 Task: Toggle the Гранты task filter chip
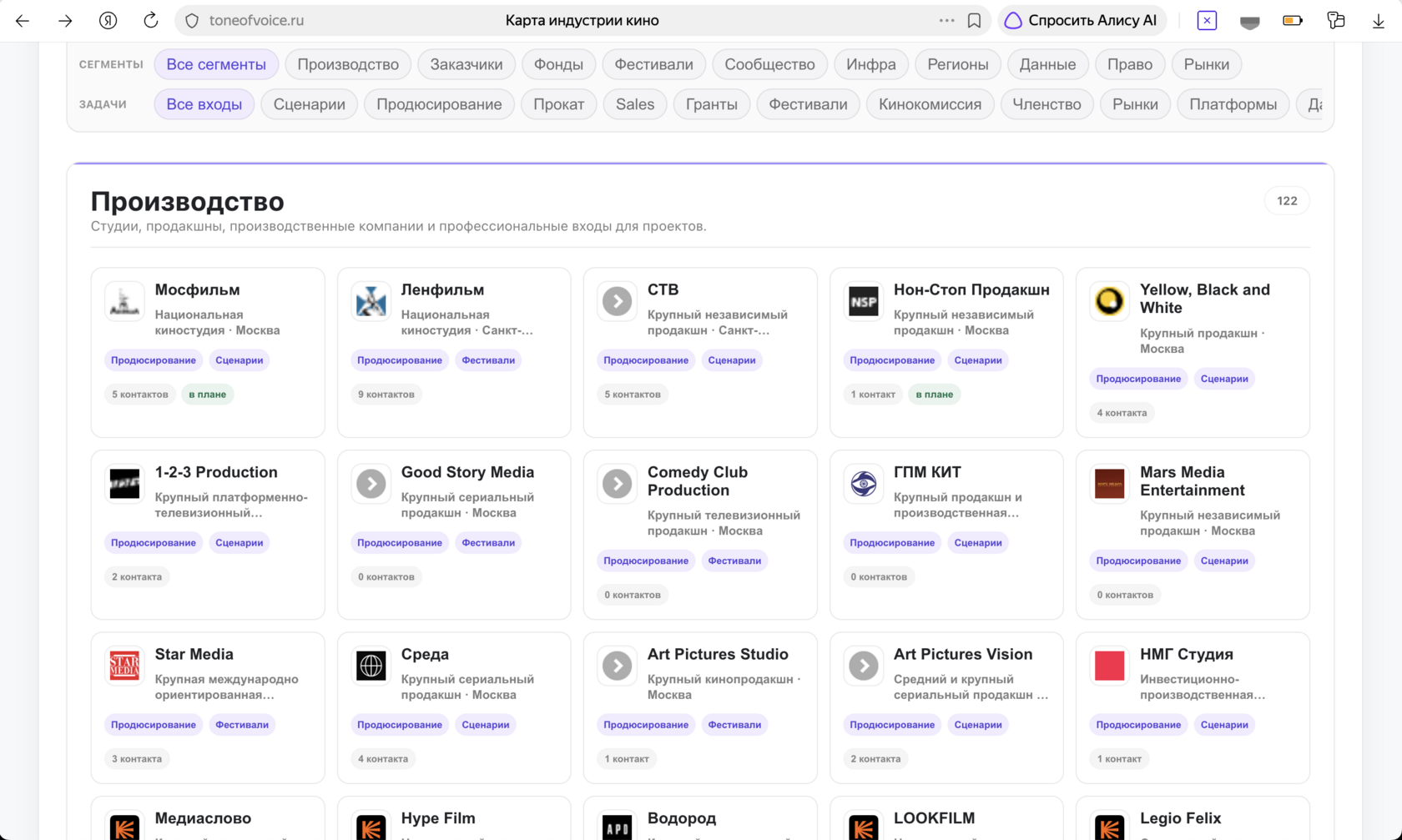click(712, 104)
